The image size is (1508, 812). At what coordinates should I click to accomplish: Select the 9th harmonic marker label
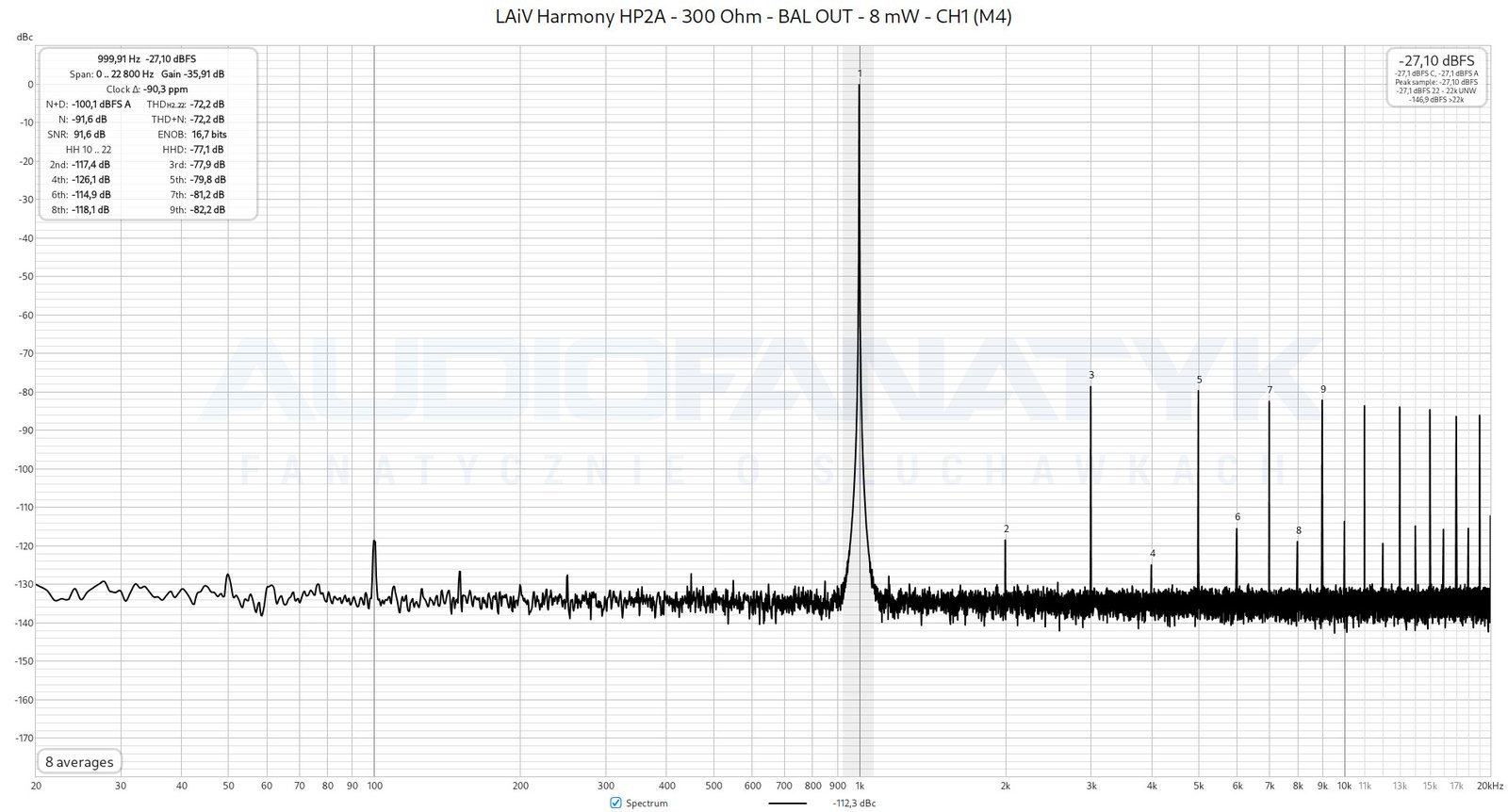[x=1322, y=389]
